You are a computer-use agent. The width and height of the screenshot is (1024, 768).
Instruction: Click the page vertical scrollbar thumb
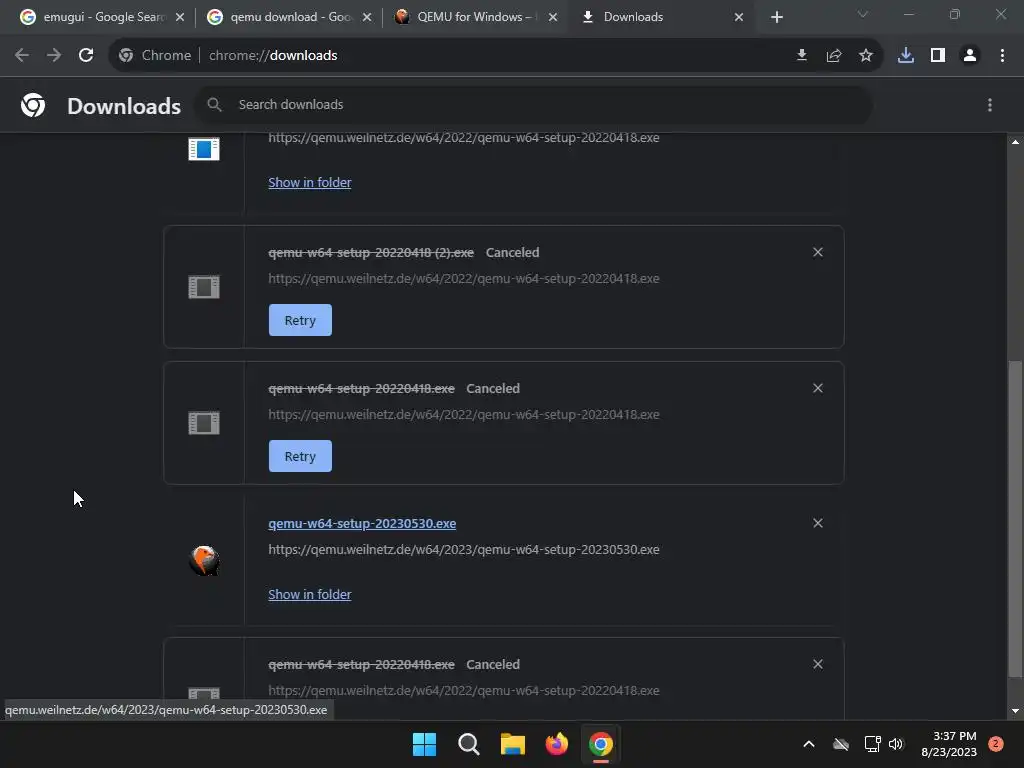tap(1015, 519)
